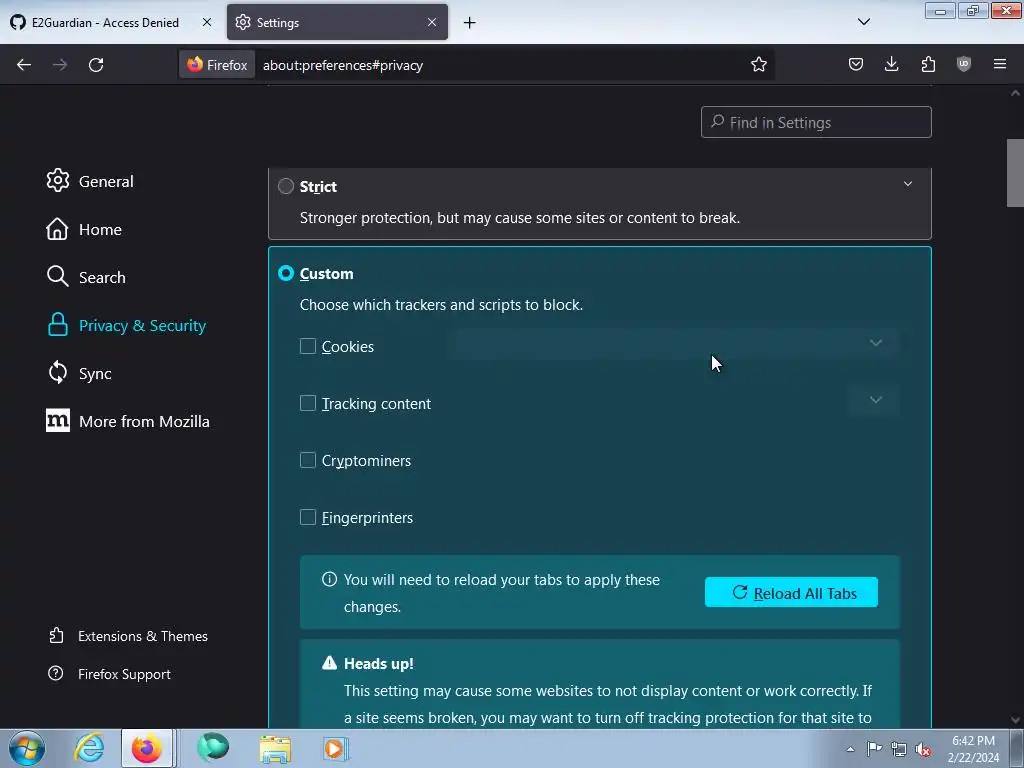Viewport: 1024px width, 768px height.
Task: Enable the Cookies checkbox
Action: [x=308, y=346]
